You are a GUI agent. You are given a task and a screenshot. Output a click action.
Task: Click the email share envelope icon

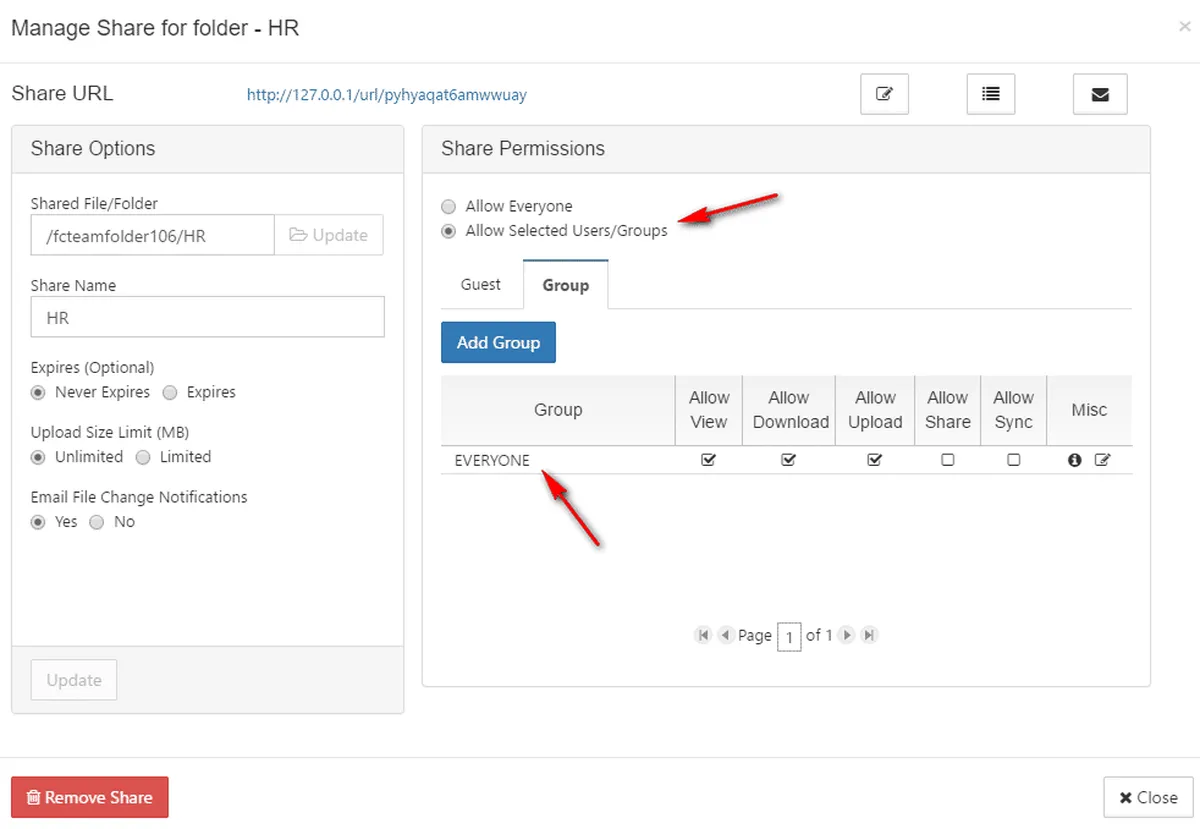tap(1100, 94)
